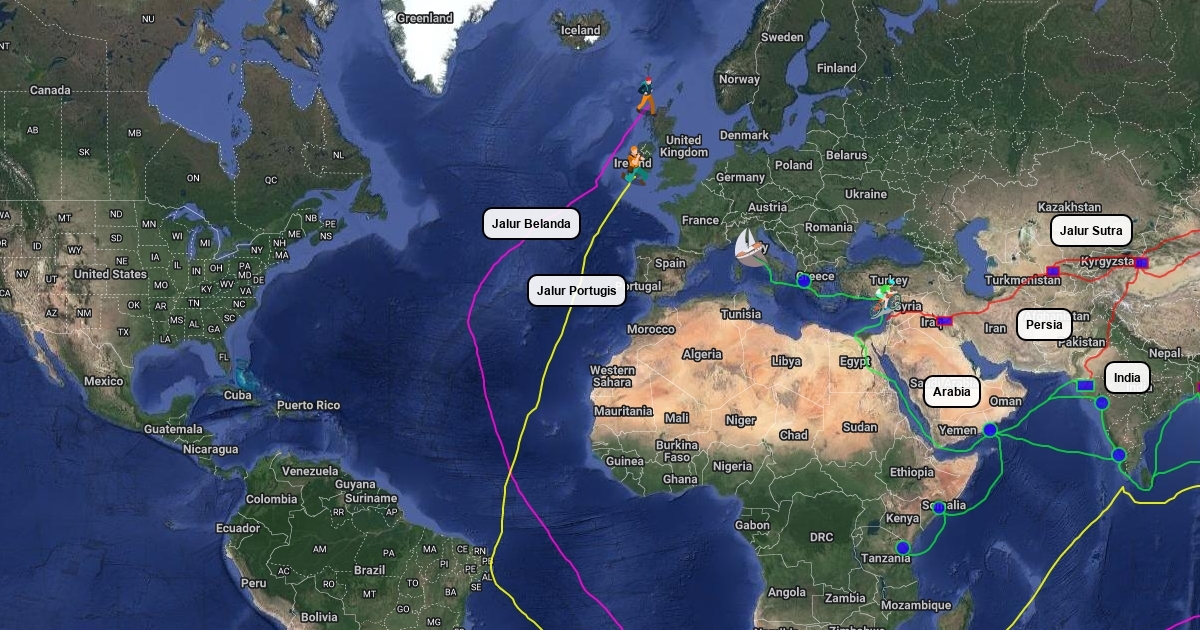Select the blue dot marker below India label

(1101, 403)
